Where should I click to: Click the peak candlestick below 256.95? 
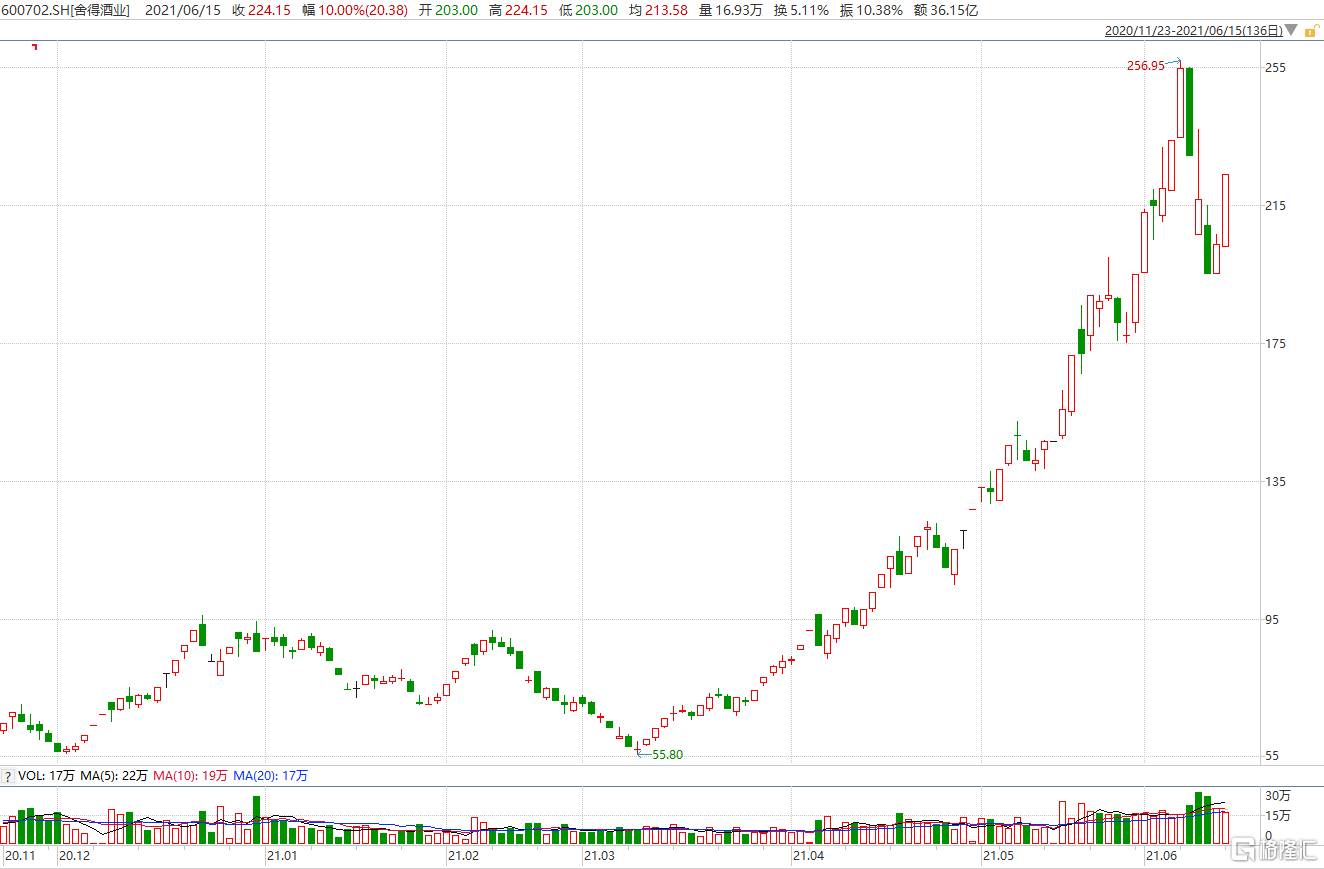[x=1181, y=102]
